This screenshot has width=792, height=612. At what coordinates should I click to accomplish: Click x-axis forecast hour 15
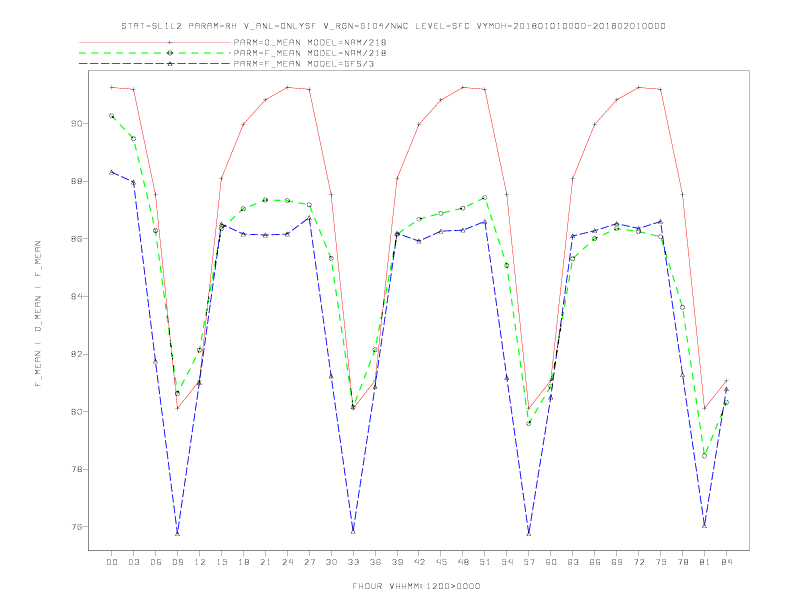tap(221, 562)
